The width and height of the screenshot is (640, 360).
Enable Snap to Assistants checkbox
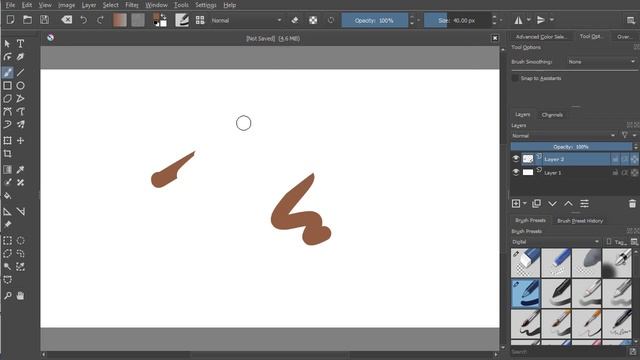point(515,78)
